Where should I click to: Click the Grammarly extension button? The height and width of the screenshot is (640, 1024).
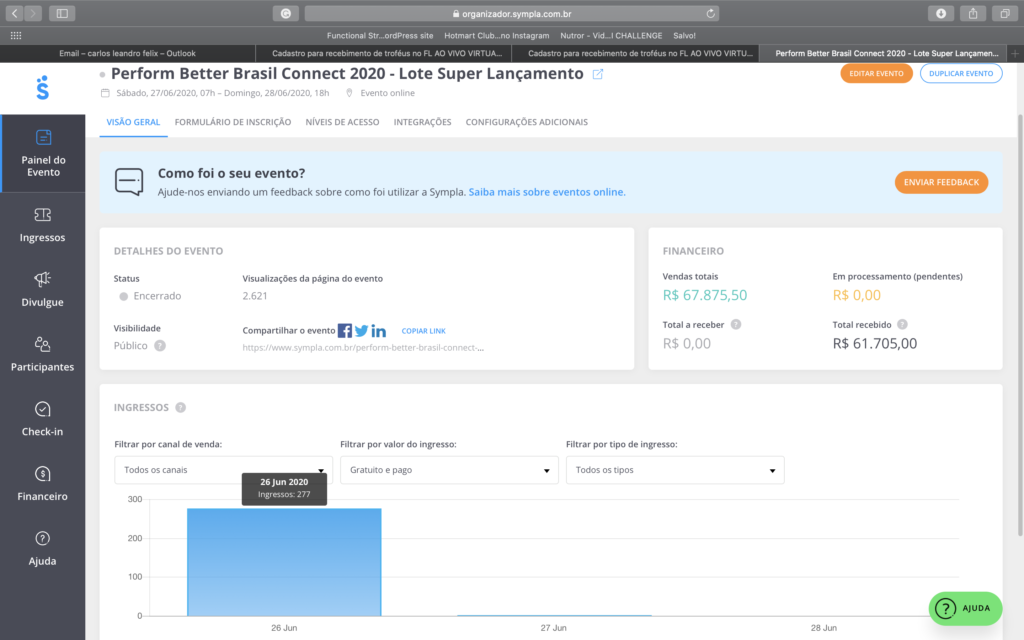pos(285,13)
